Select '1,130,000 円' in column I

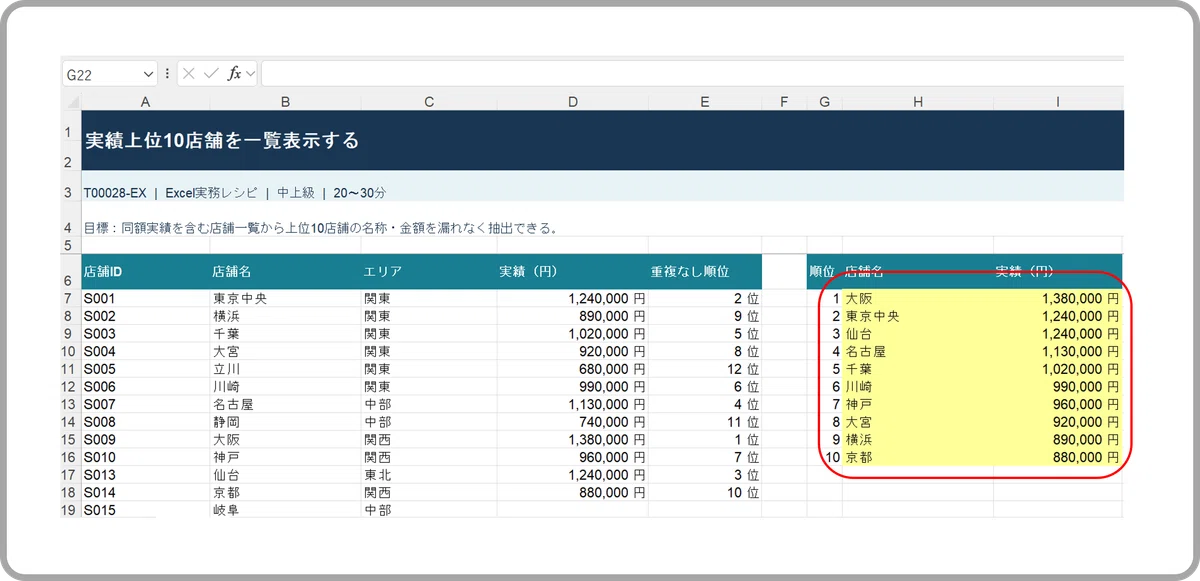1057,351
